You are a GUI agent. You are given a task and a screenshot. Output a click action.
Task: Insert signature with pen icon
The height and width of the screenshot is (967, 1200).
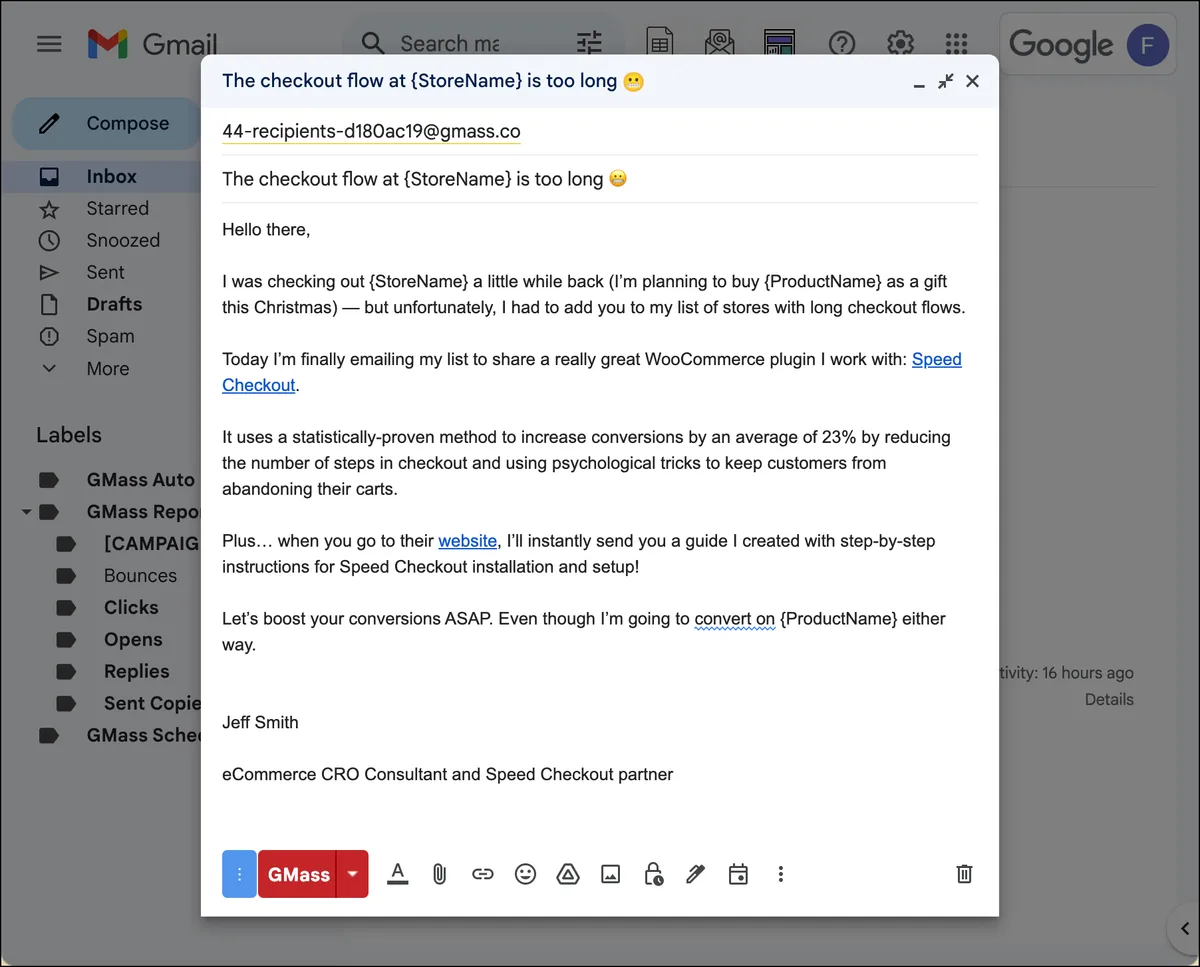tap(695, 874)
